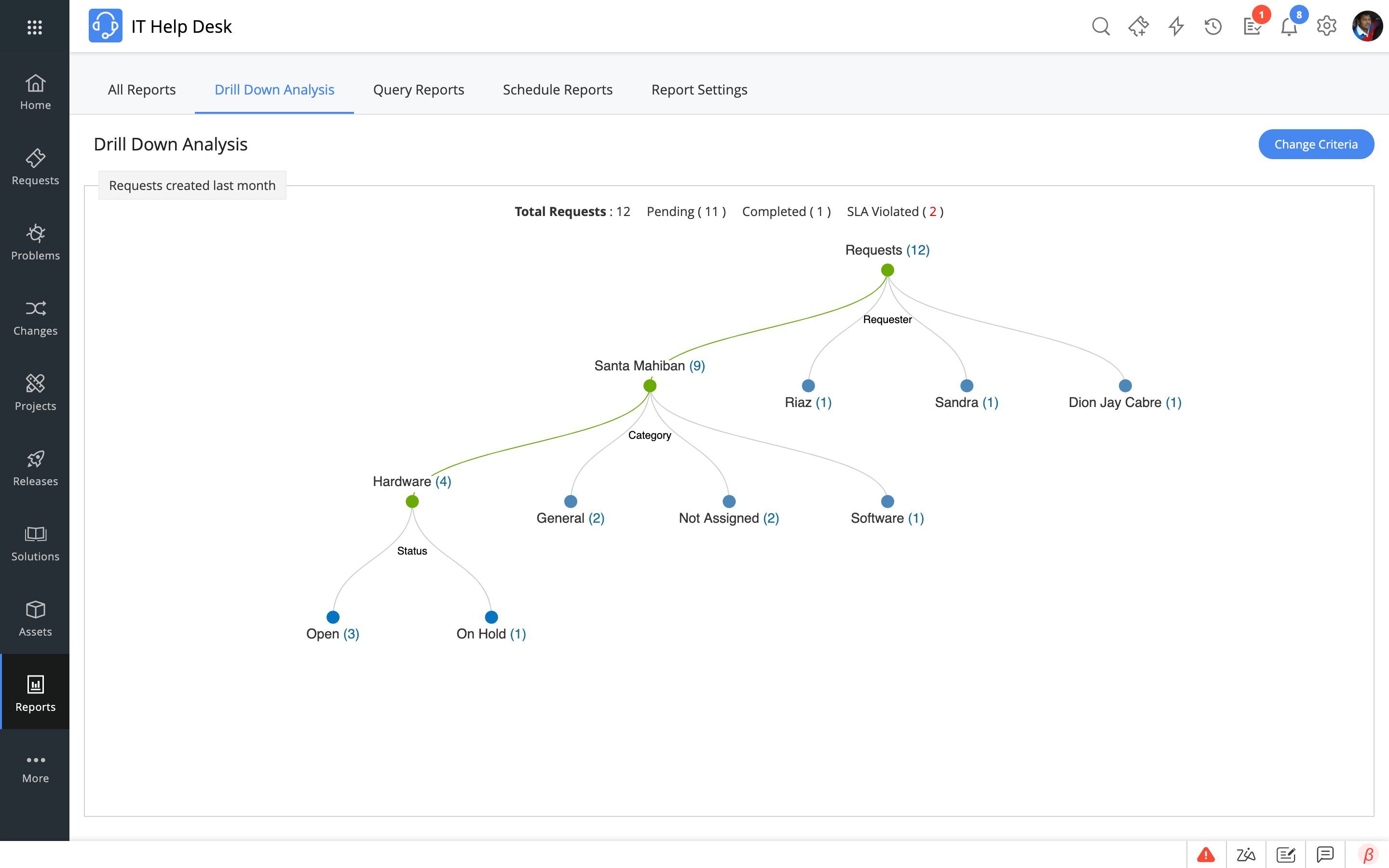The width and height of the screenshot is (1389, 868).
Task: Click the lightning bolt quick actions icon
Action: (x=1176, y=27)
